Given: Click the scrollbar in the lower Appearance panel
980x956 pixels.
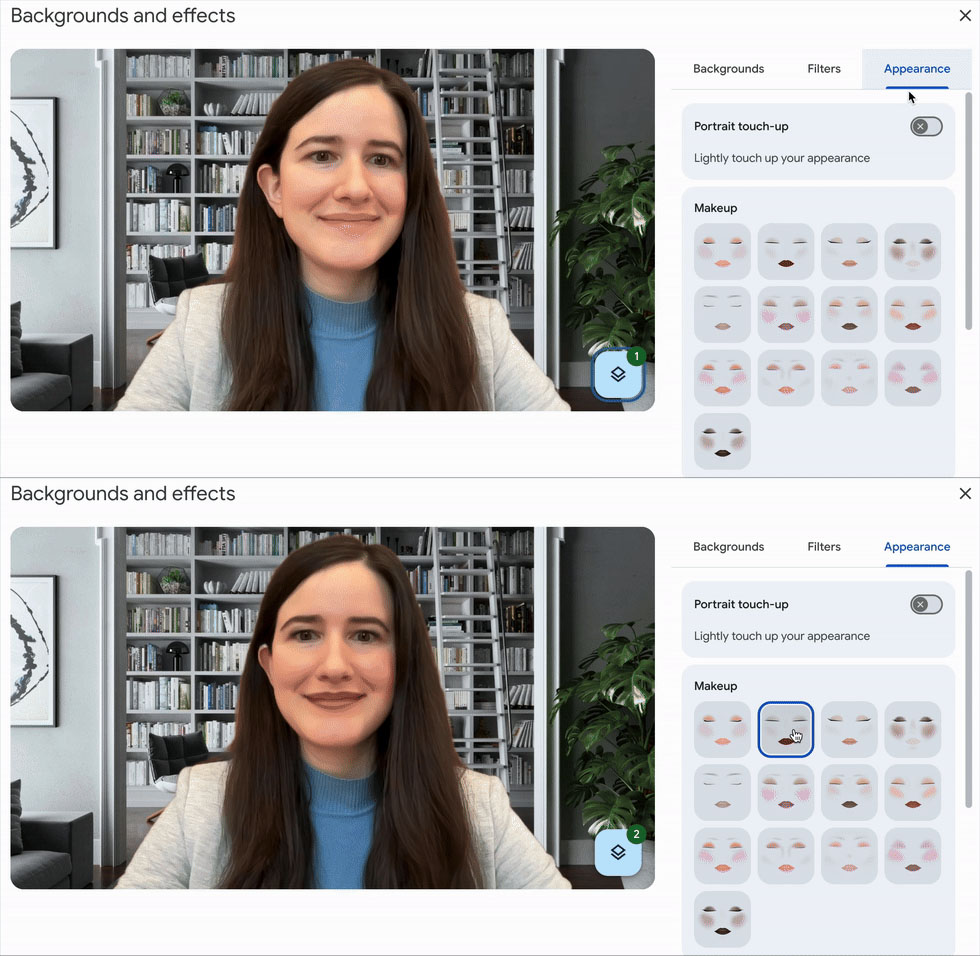Looking at the screenshot, I should pyautogui.click(x=967, y=688).
